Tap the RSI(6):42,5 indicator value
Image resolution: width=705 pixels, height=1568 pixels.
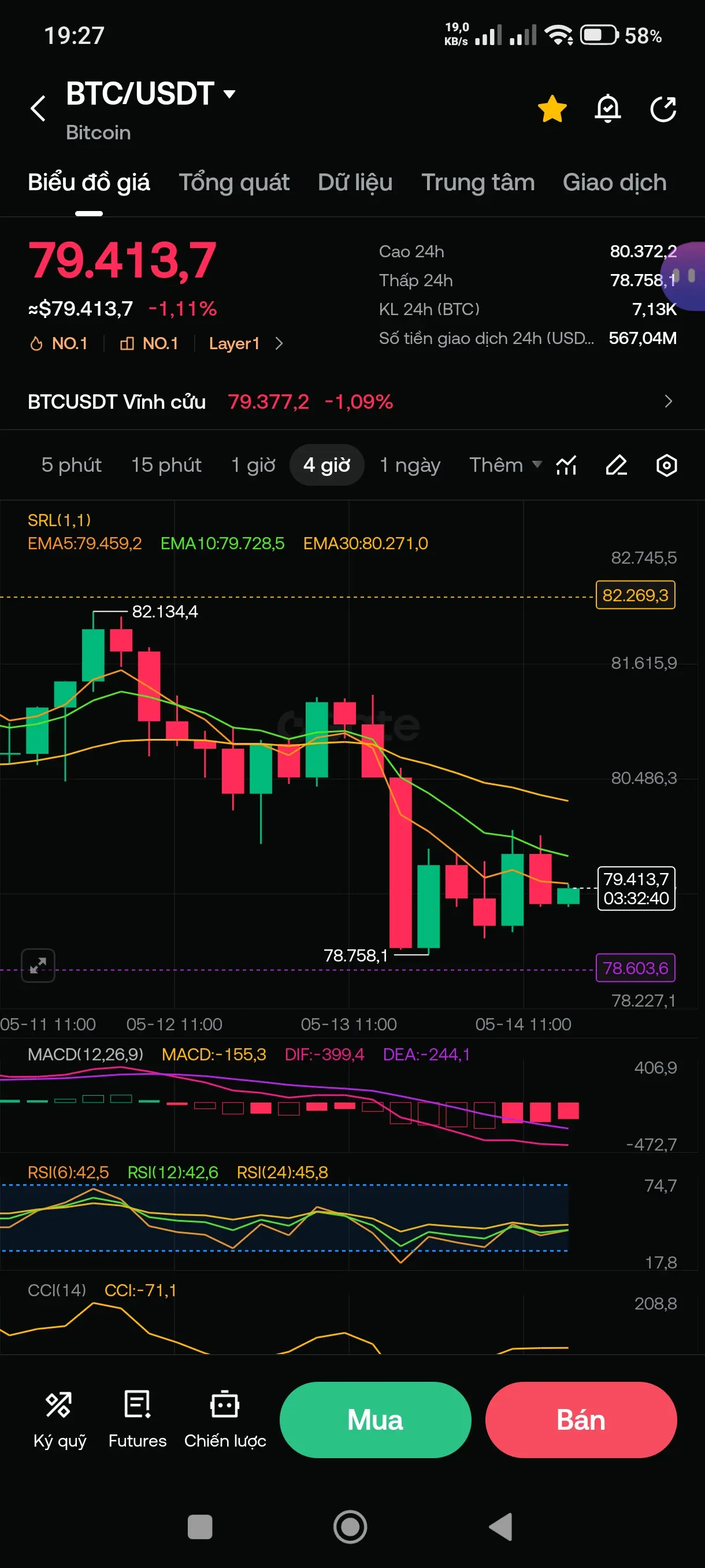tap(68, 1173)
